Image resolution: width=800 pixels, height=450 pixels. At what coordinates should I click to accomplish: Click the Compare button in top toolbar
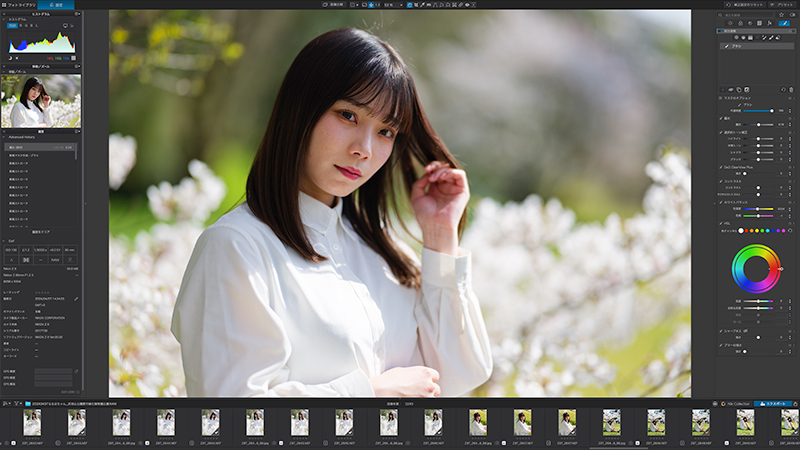334,5
